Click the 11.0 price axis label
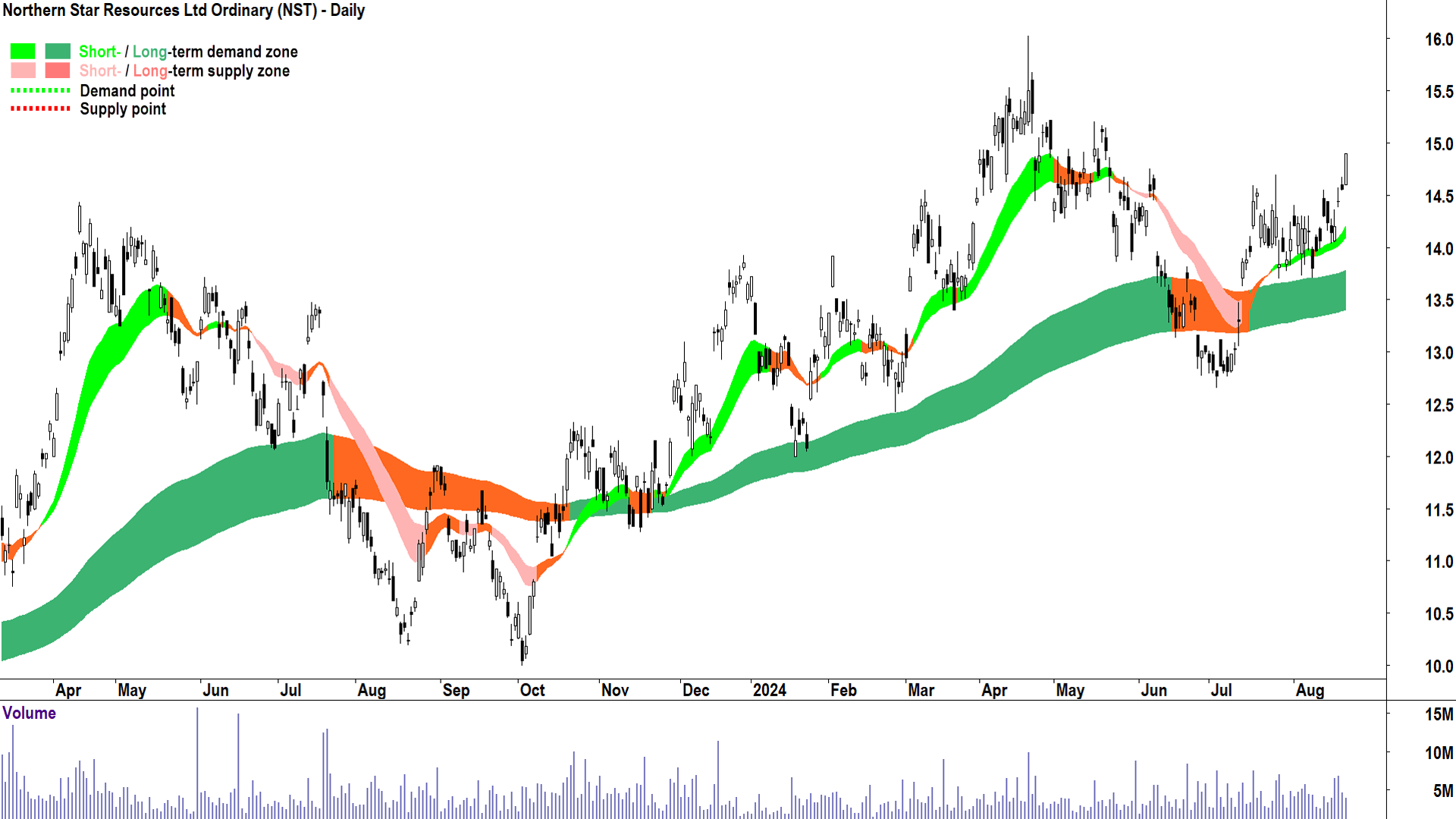The image size is (1456, 819). [1439, 562]
